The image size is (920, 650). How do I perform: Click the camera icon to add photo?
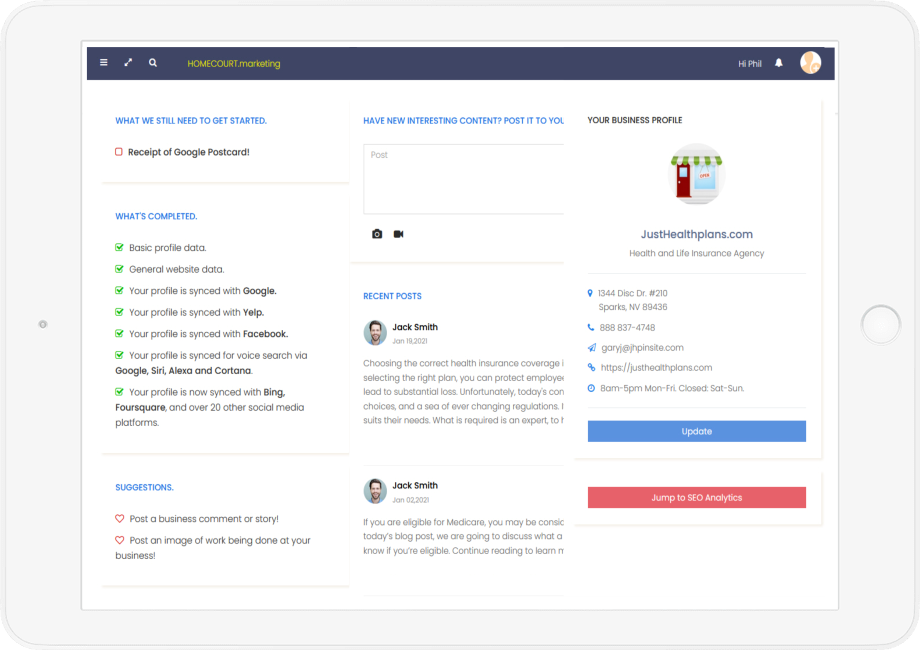[377, 234]
